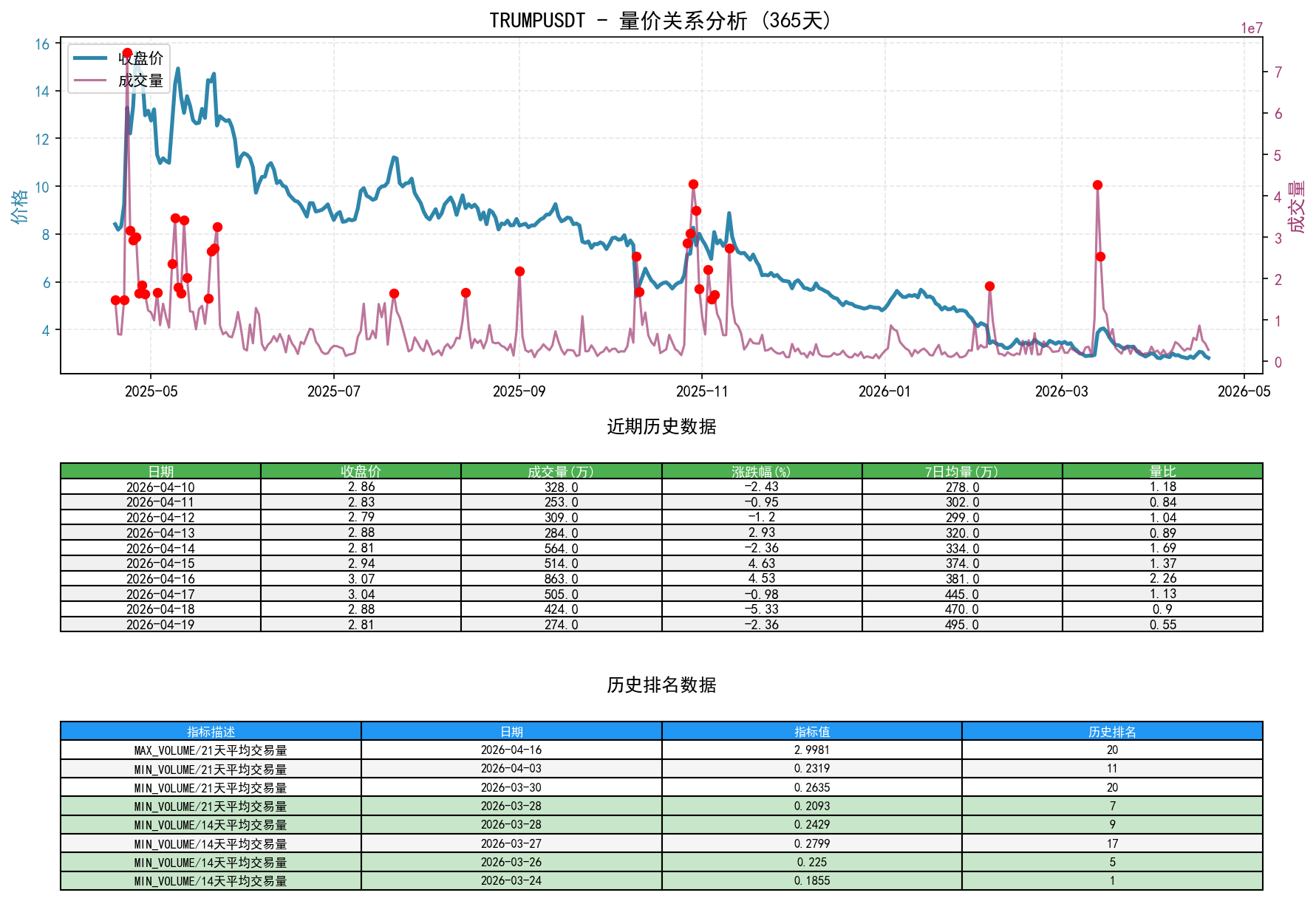
Task: Click the 量比 column header
Action: click(1162, 471)
